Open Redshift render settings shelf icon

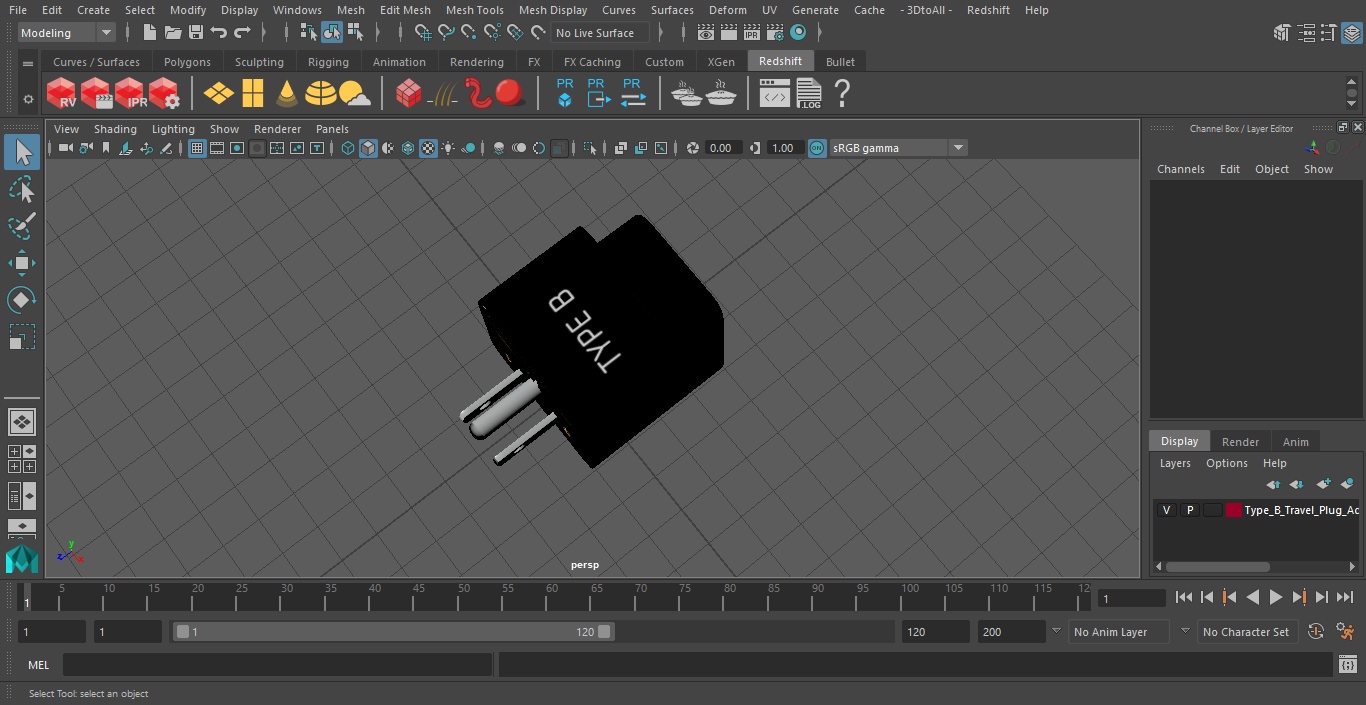click(x=164, y=93)
